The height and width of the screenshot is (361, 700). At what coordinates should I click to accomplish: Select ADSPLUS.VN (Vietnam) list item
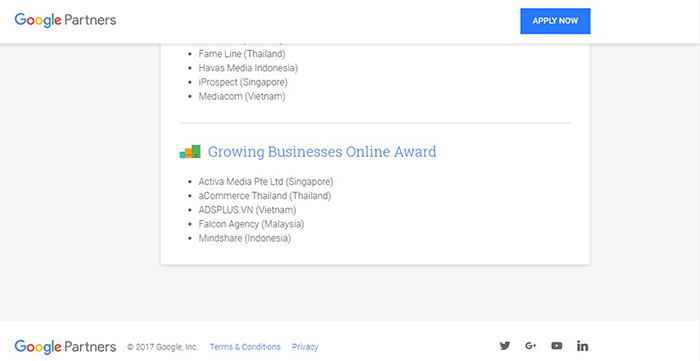(247, 210)
